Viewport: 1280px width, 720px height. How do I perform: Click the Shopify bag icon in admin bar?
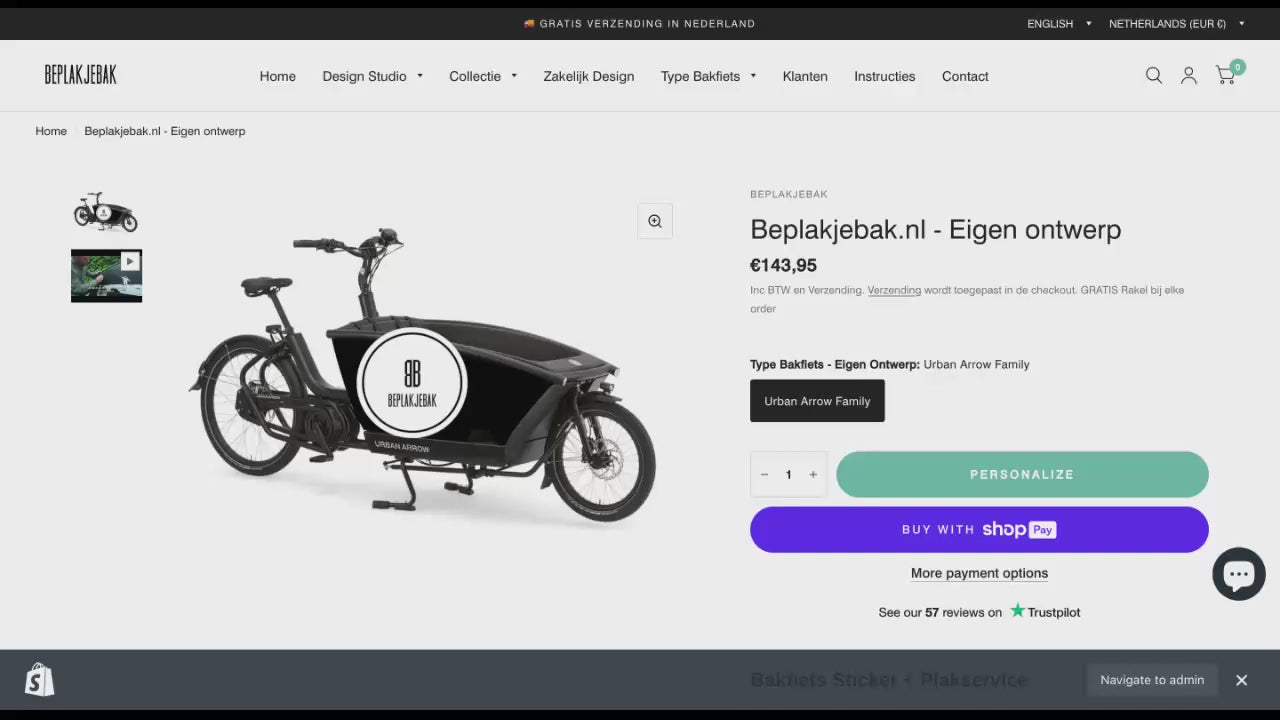(x=40, y=680)
